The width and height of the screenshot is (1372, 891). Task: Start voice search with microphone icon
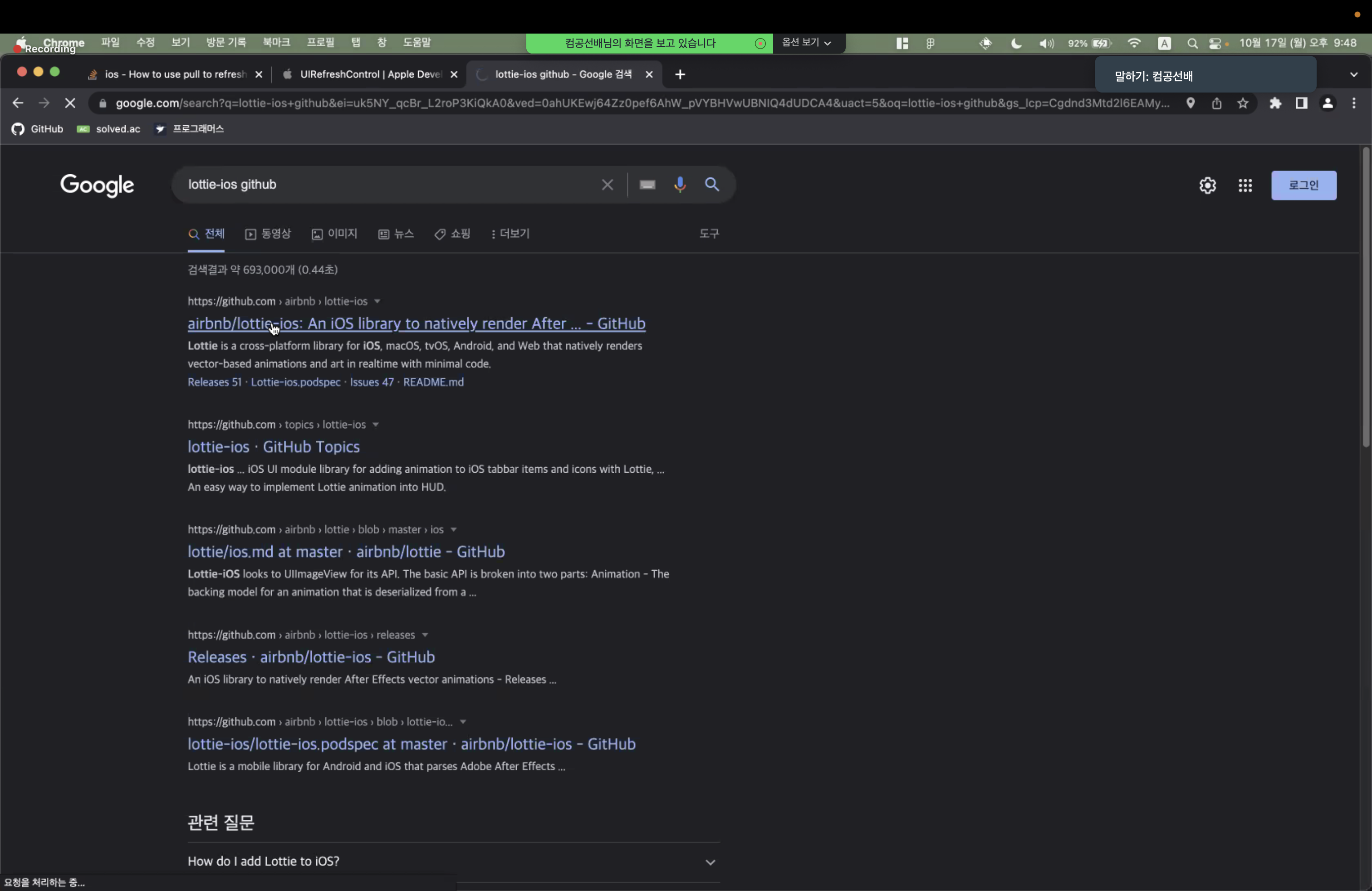680,185
